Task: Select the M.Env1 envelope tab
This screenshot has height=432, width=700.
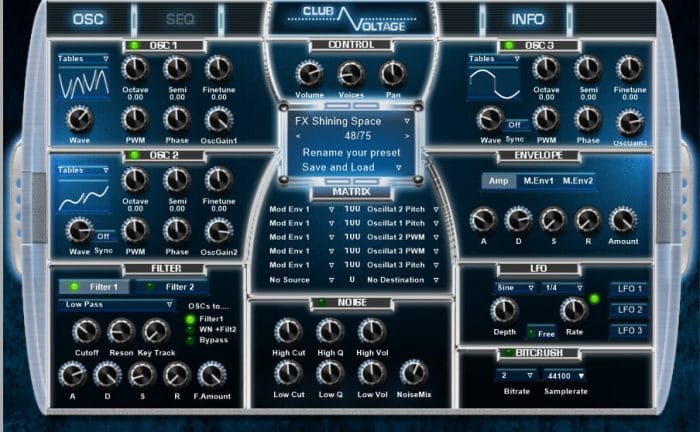Action: (x=538, y=181)
